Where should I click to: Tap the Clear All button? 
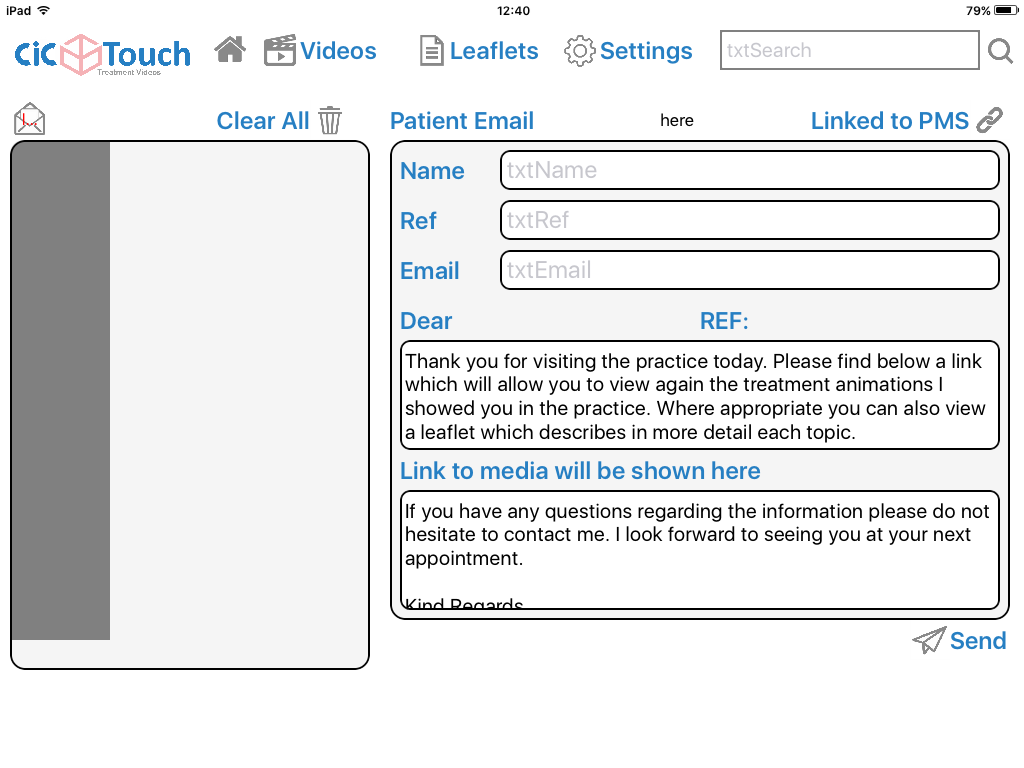[263, 121]
